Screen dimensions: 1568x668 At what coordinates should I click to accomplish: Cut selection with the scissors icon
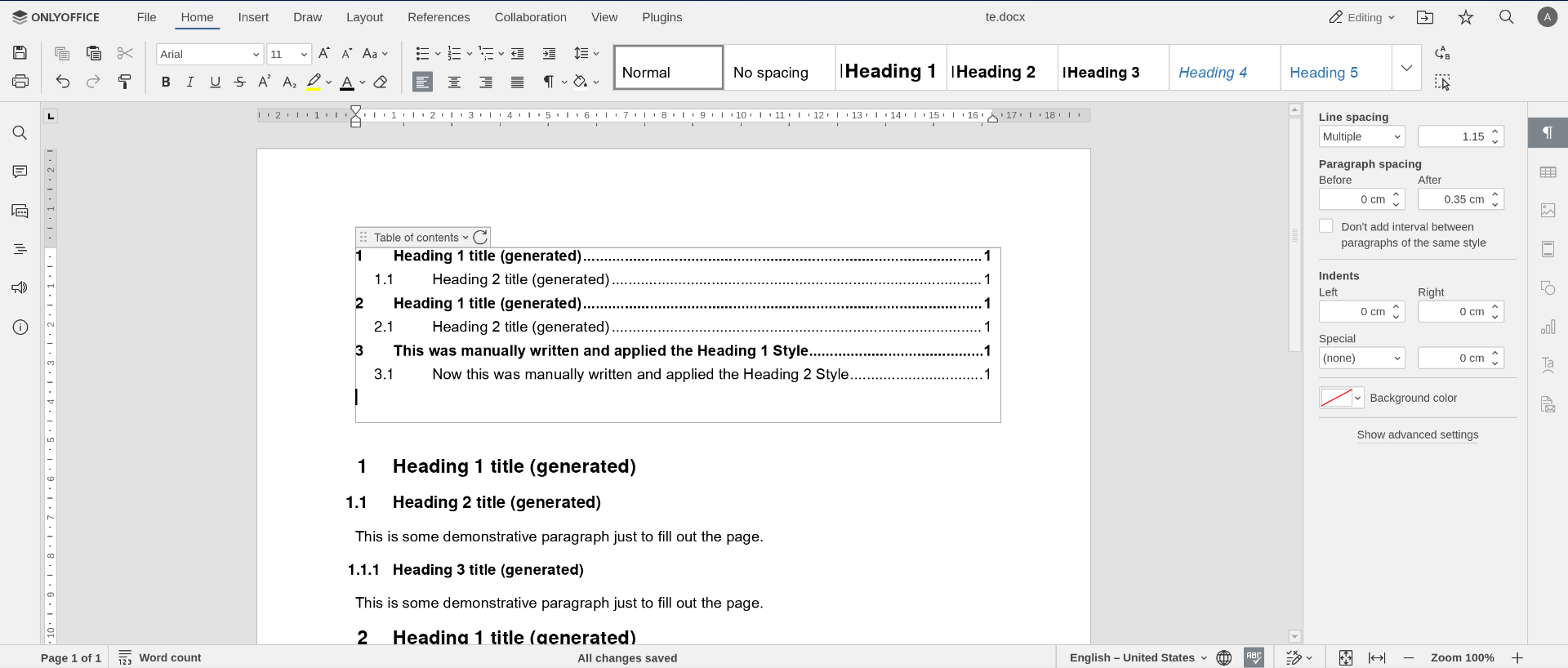pos(125,53)
